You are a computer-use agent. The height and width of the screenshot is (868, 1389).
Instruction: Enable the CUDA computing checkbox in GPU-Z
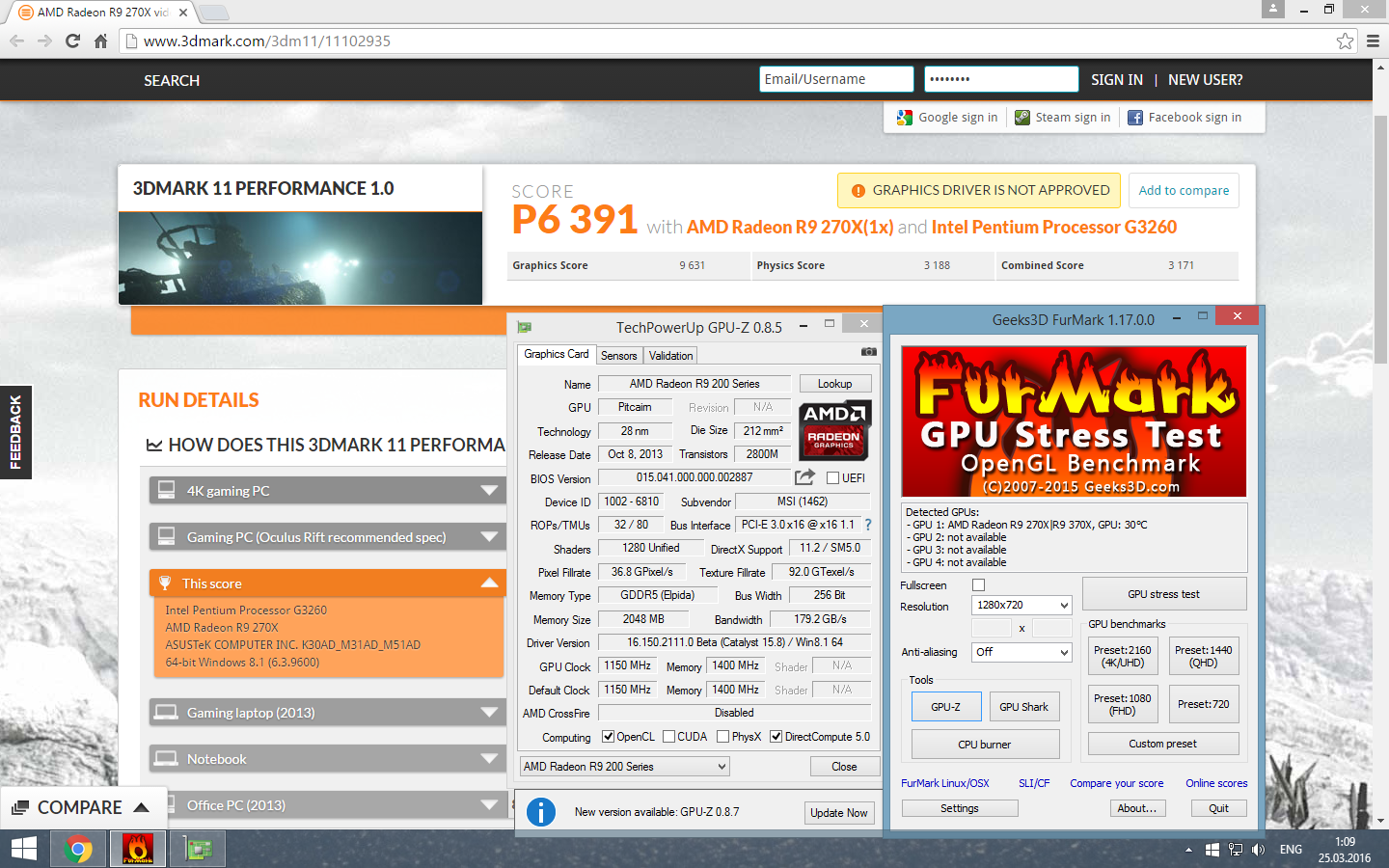[x=668, y=736]
